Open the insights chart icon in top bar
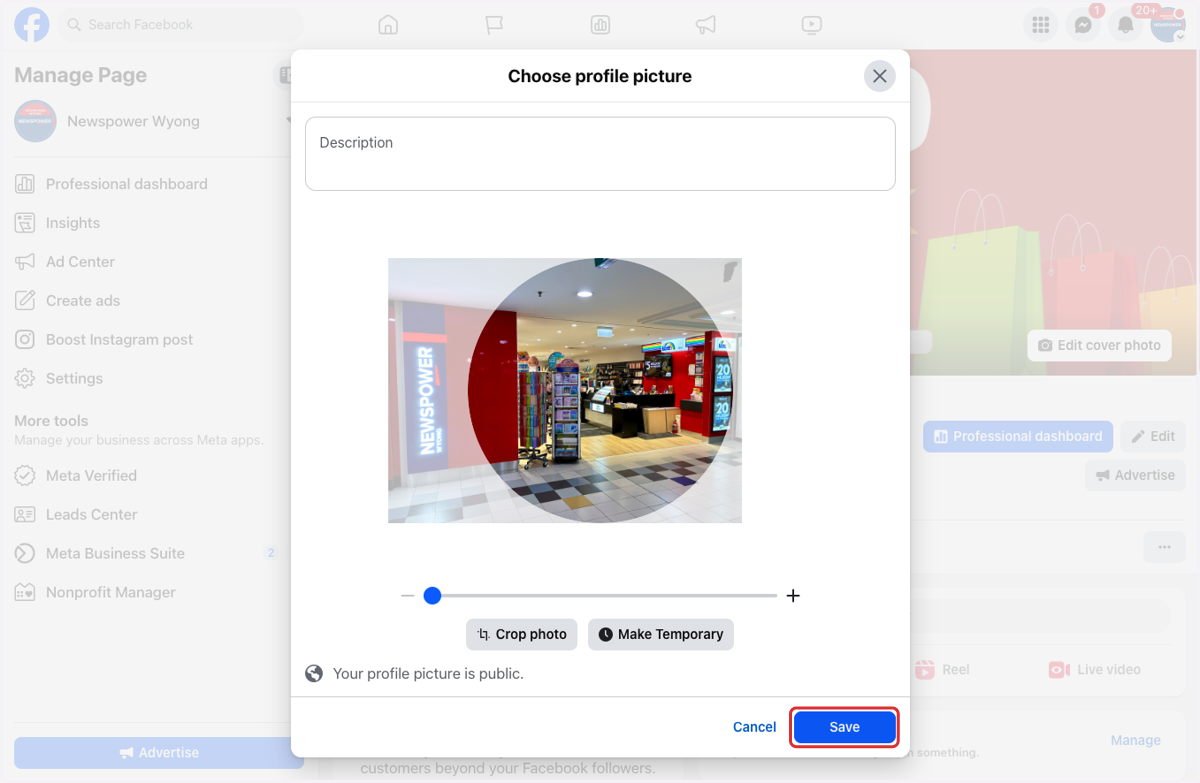The image size is (1200, 783). [600, 25]
